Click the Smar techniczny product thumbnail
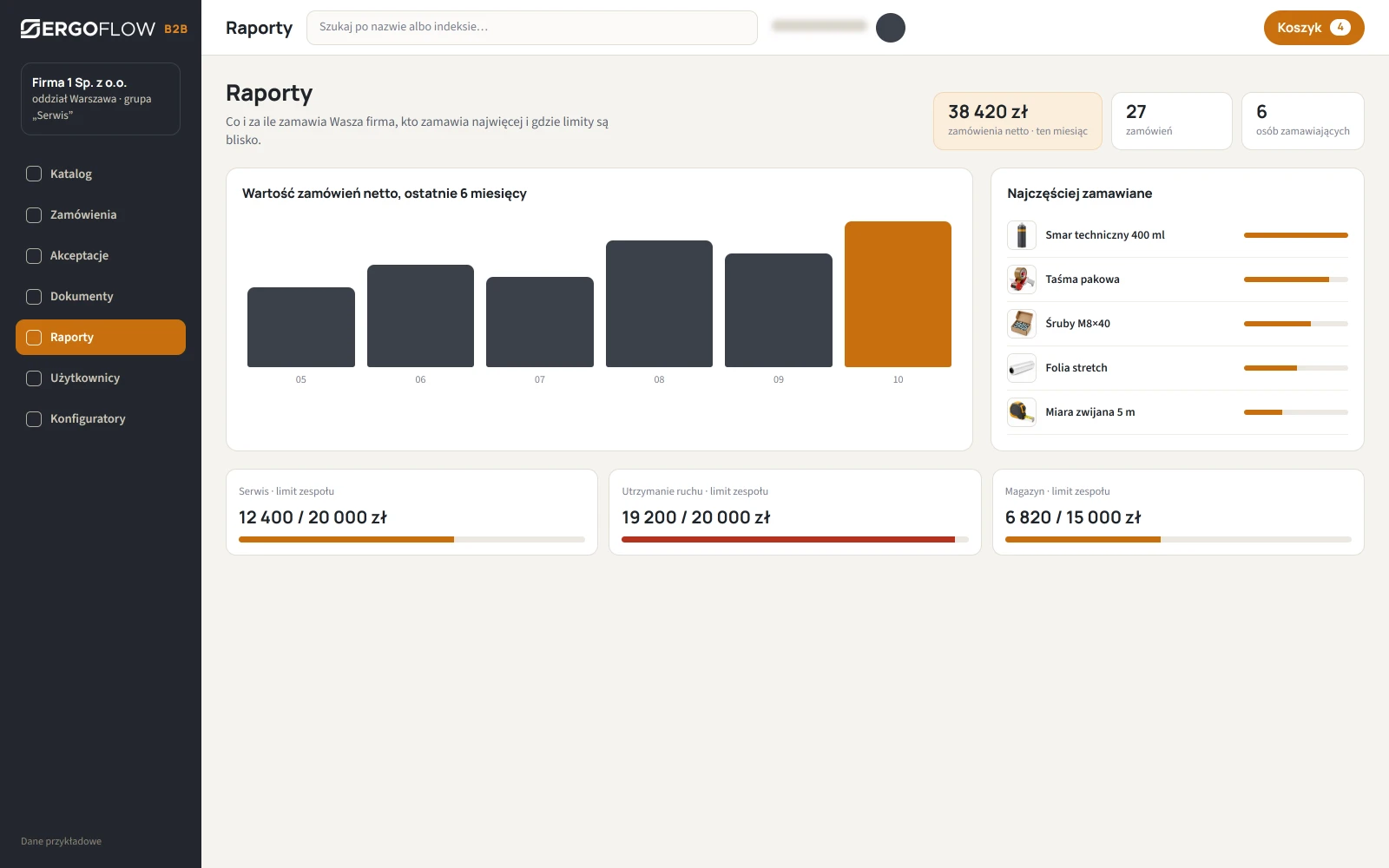The height and width of the screenshot is (868, 1389). click(x=1022, y=235)
